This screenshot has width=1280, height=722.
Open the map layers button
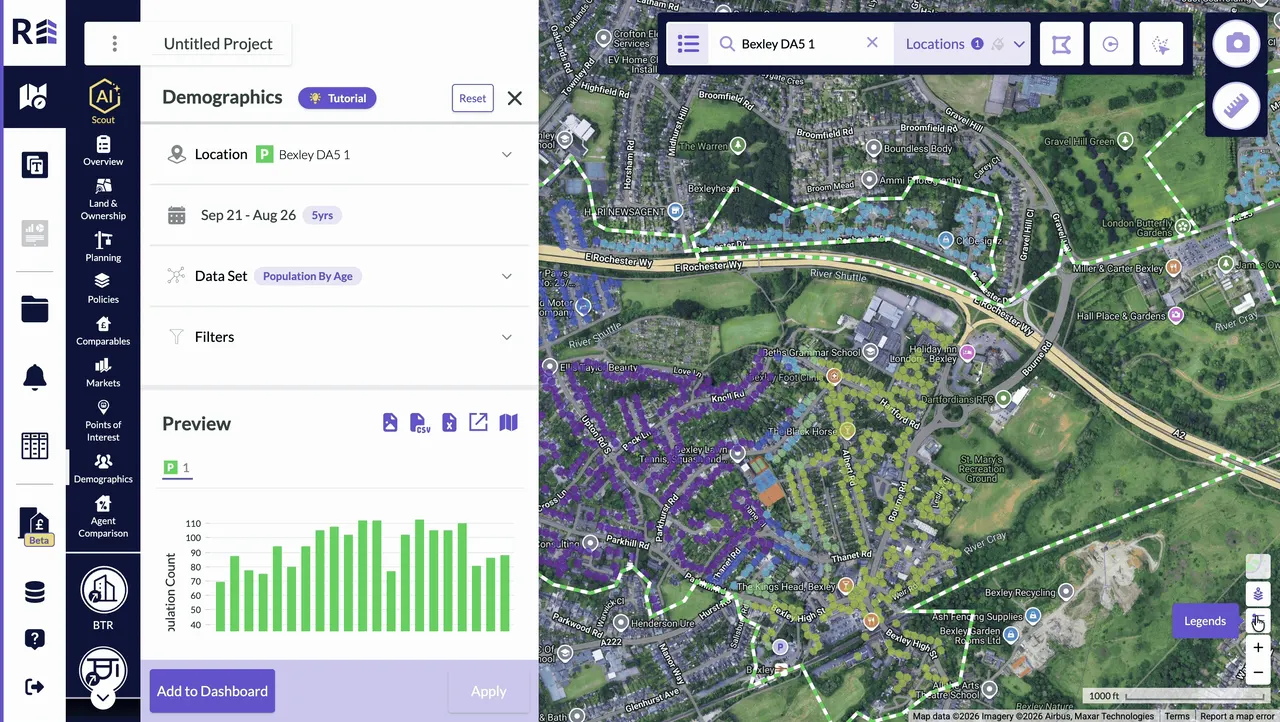[x=1258, y=594]
